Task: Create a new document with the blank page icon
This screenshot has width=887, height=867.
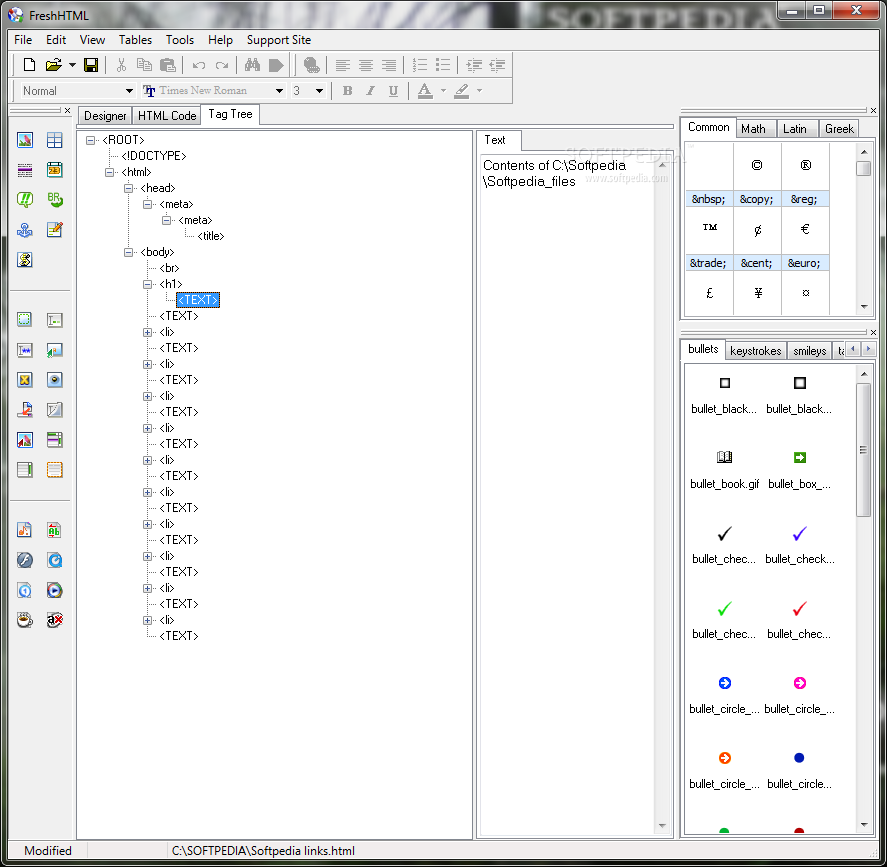Action: pyautogui.click(x=29, y=65)
